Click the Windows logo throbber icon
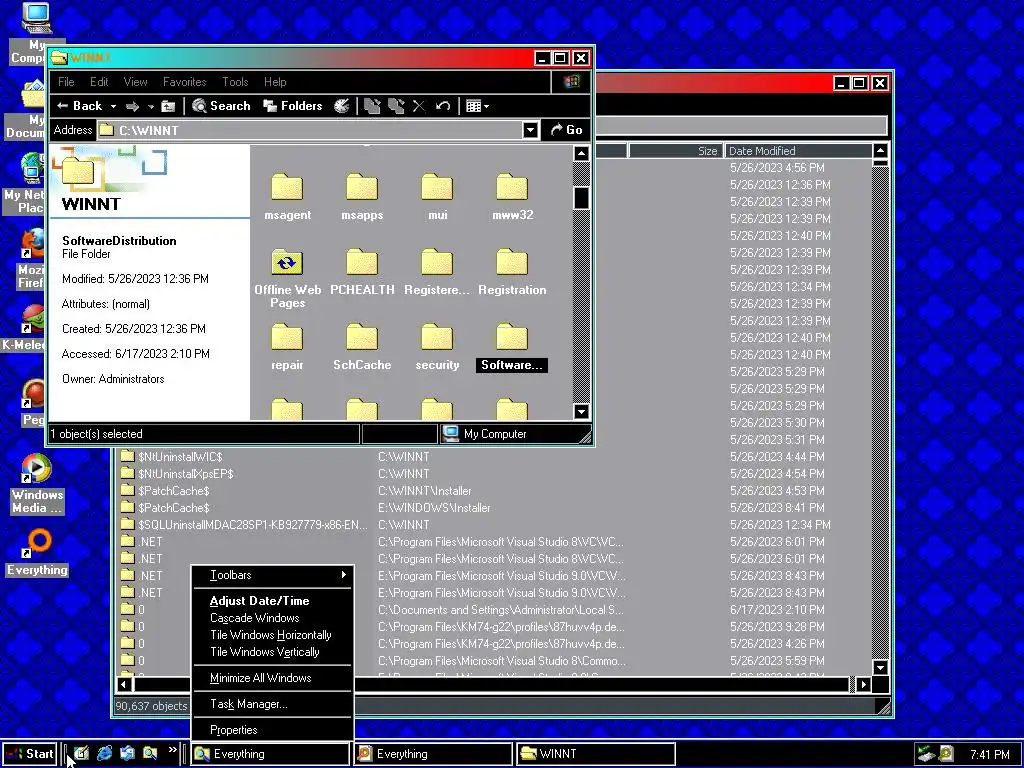 click(x=571, y=82)
